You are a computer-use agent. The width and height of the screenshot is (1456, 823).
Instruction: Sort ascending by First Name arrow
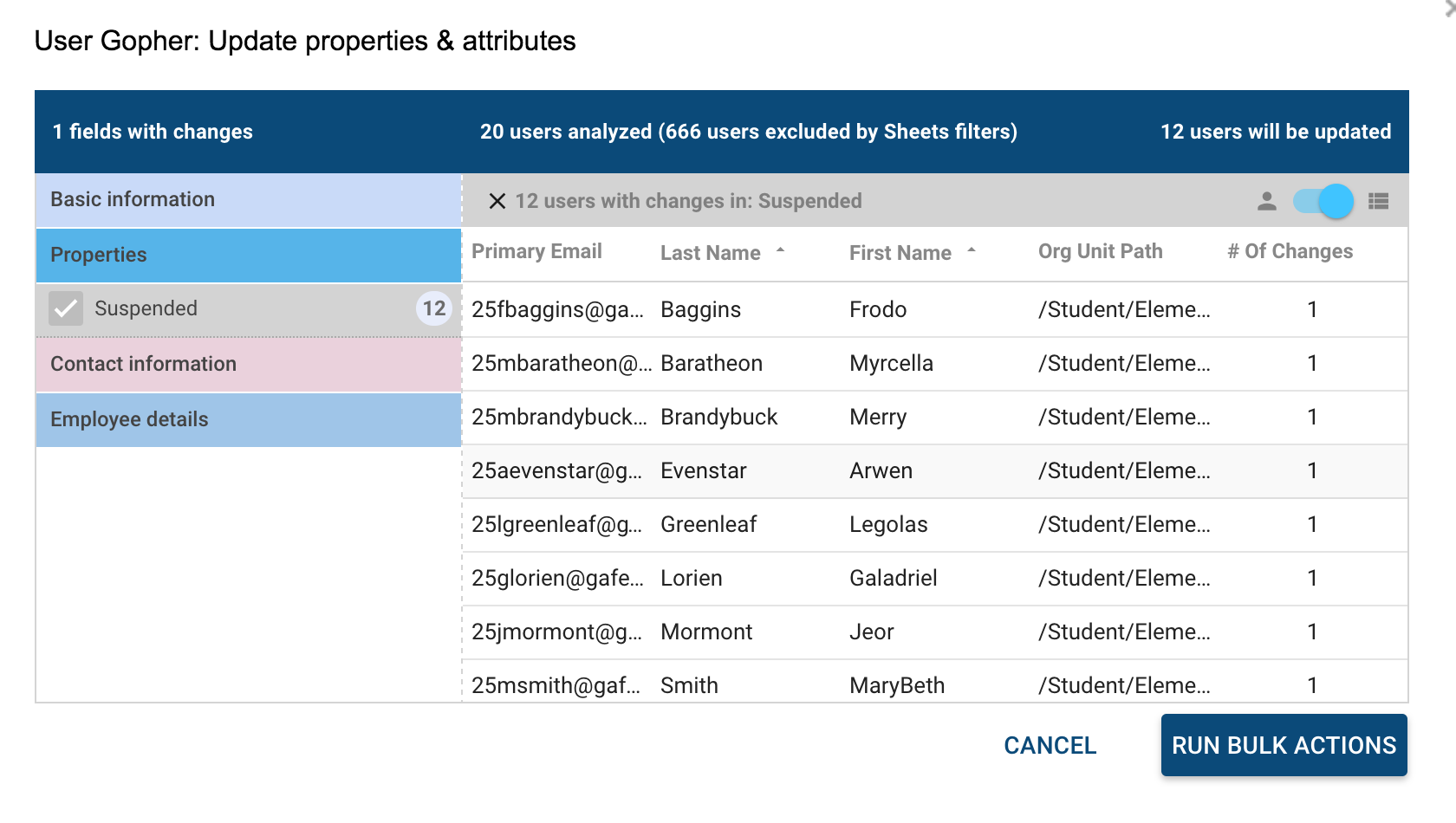(972, 250)
